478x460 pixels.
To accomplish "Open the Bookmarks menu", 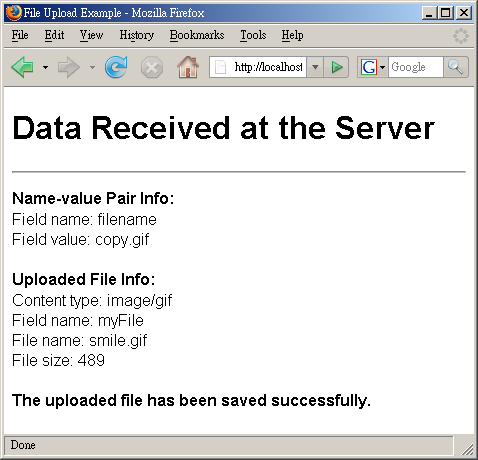I will pos(197,35).
